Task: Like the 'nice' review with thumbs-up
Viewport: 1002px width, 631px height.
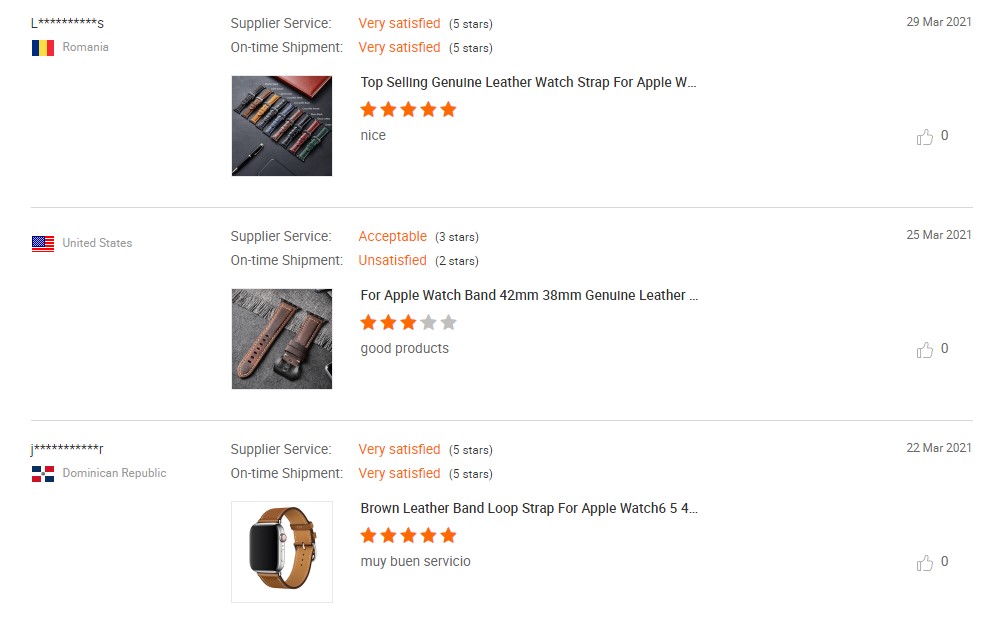Action: point(925,137)
